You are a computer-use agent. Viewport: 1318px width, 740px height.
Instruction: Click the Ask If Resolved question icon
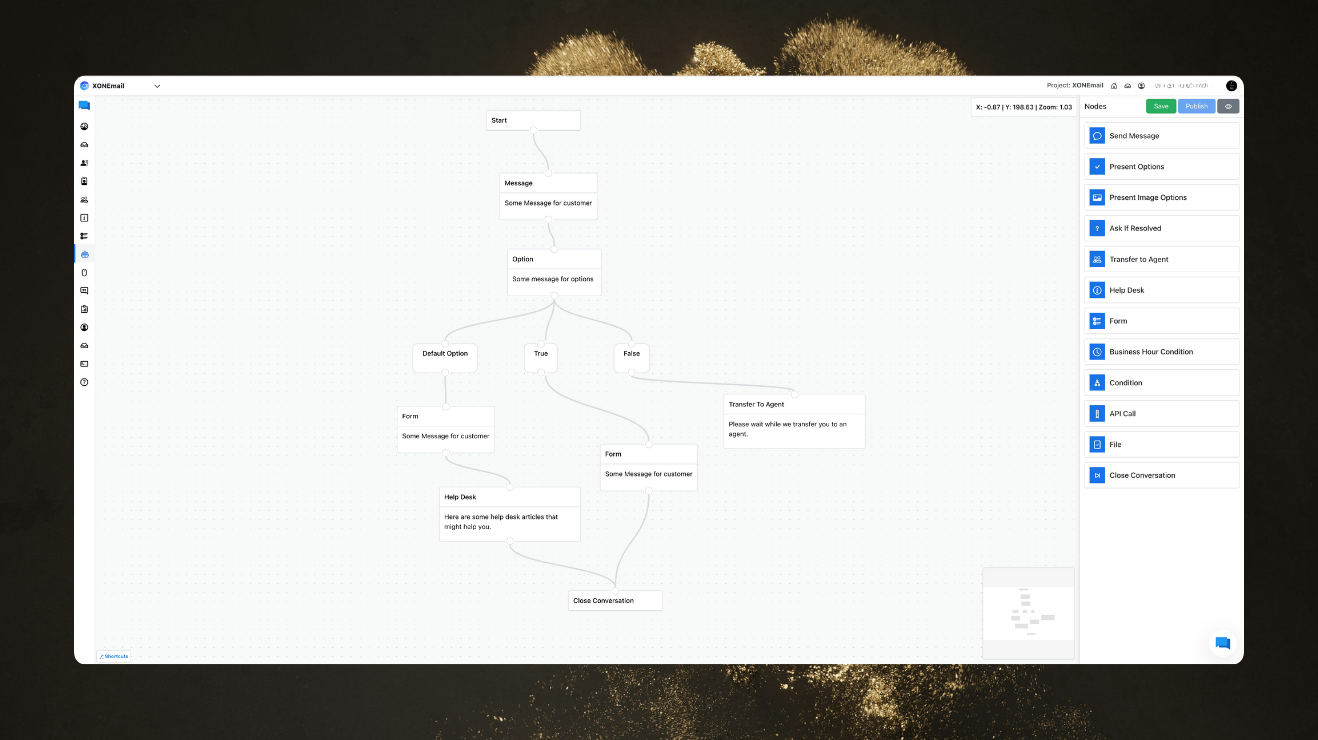(x=1097, y=229)
